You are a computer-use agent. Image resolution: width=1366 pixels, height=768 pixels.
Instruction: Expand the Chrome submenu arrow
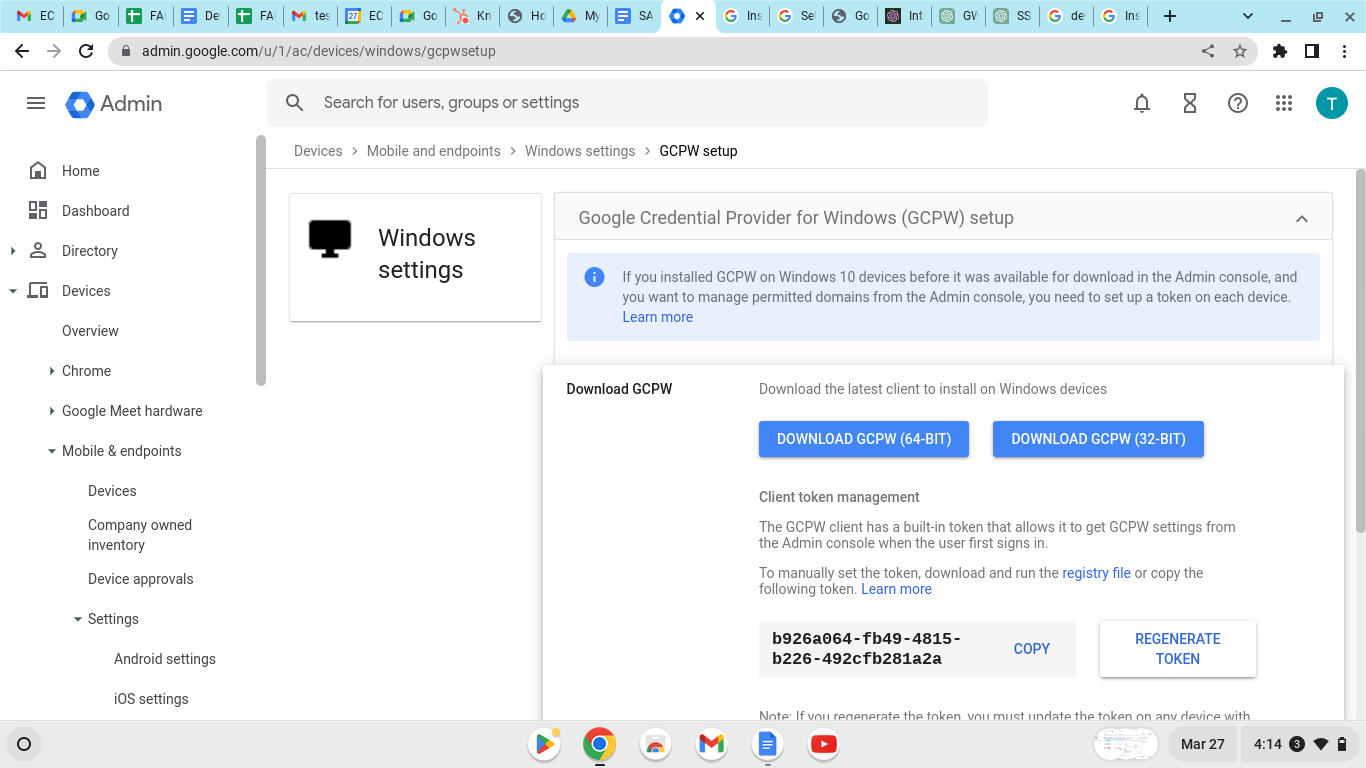[52, 371]
